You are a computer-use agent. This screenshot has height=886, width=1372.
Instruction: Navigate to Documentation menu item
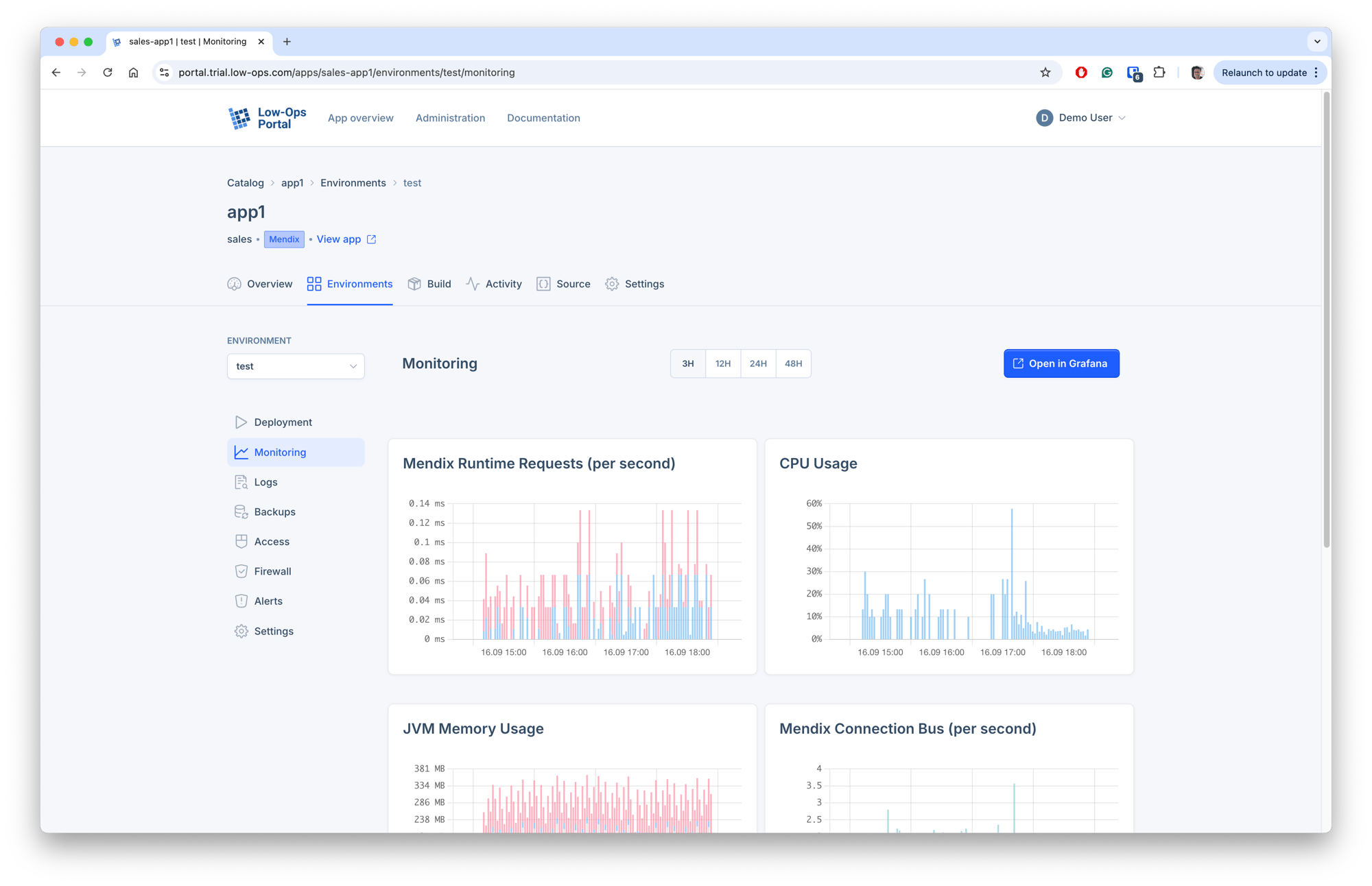[544, 117]
